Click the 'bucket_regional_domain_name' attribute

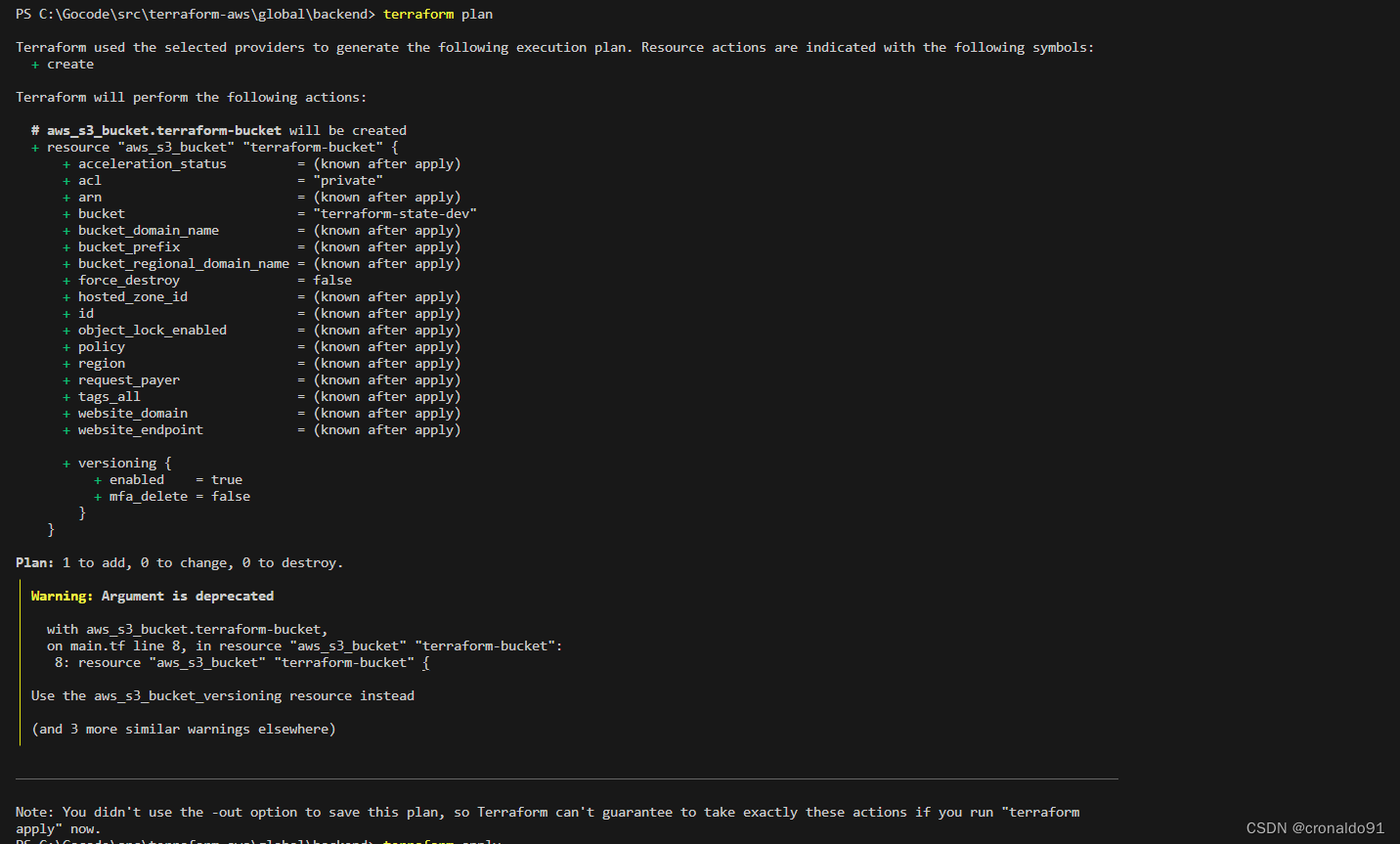coord(184,264)
